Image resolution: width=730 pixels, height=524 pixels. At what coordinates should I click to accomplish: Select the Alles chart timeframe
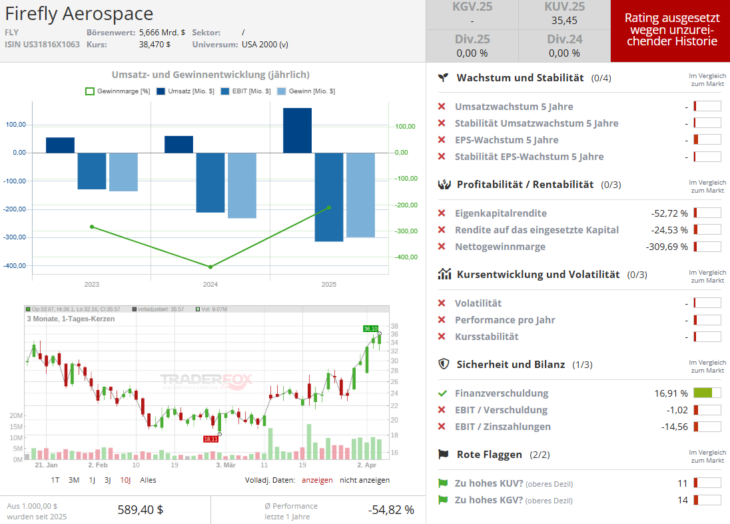(148, 480)
